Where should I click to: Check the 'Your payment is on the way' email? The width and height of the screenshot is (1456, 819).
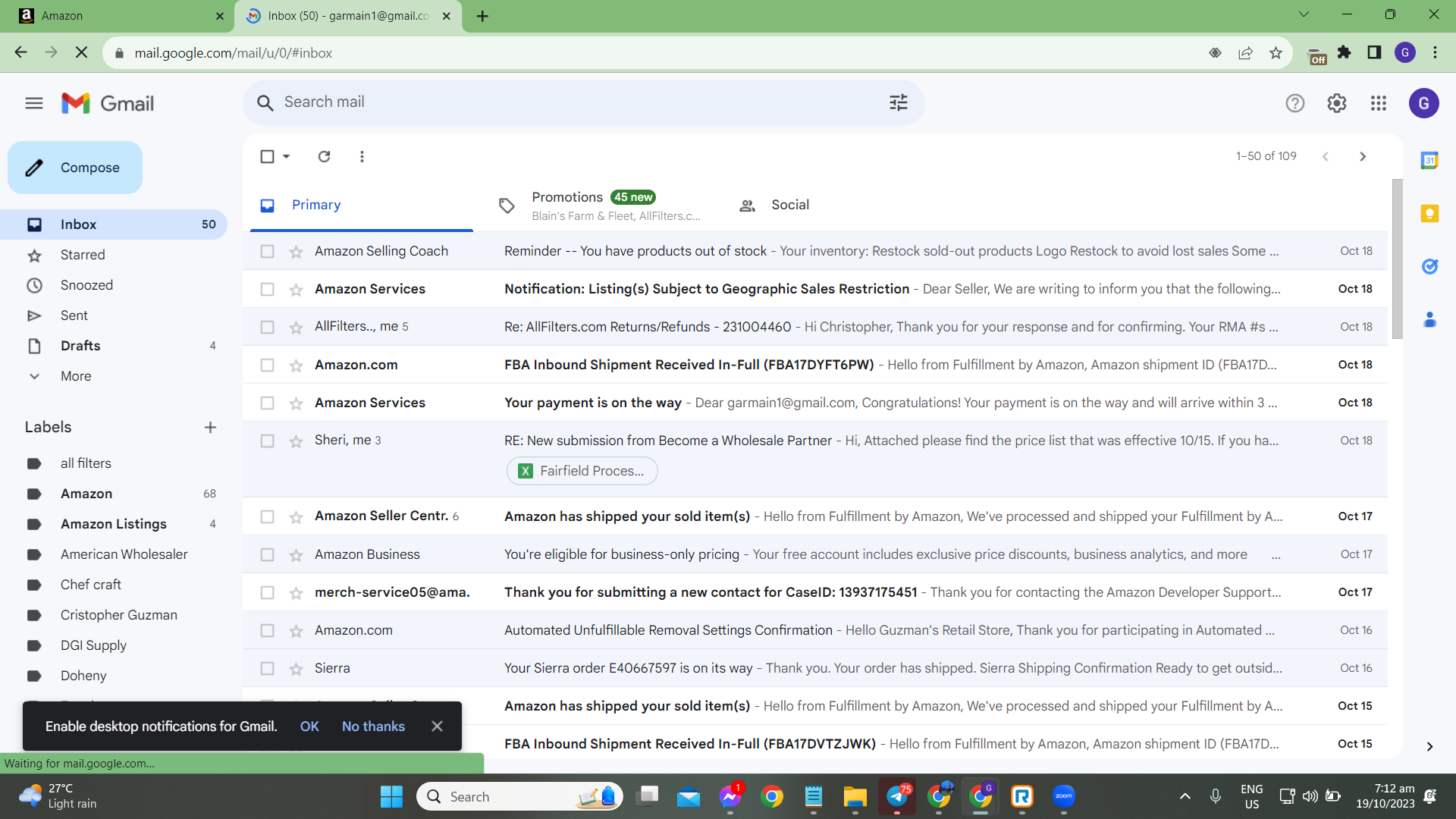pyautogui.click(x=267, y=403)
